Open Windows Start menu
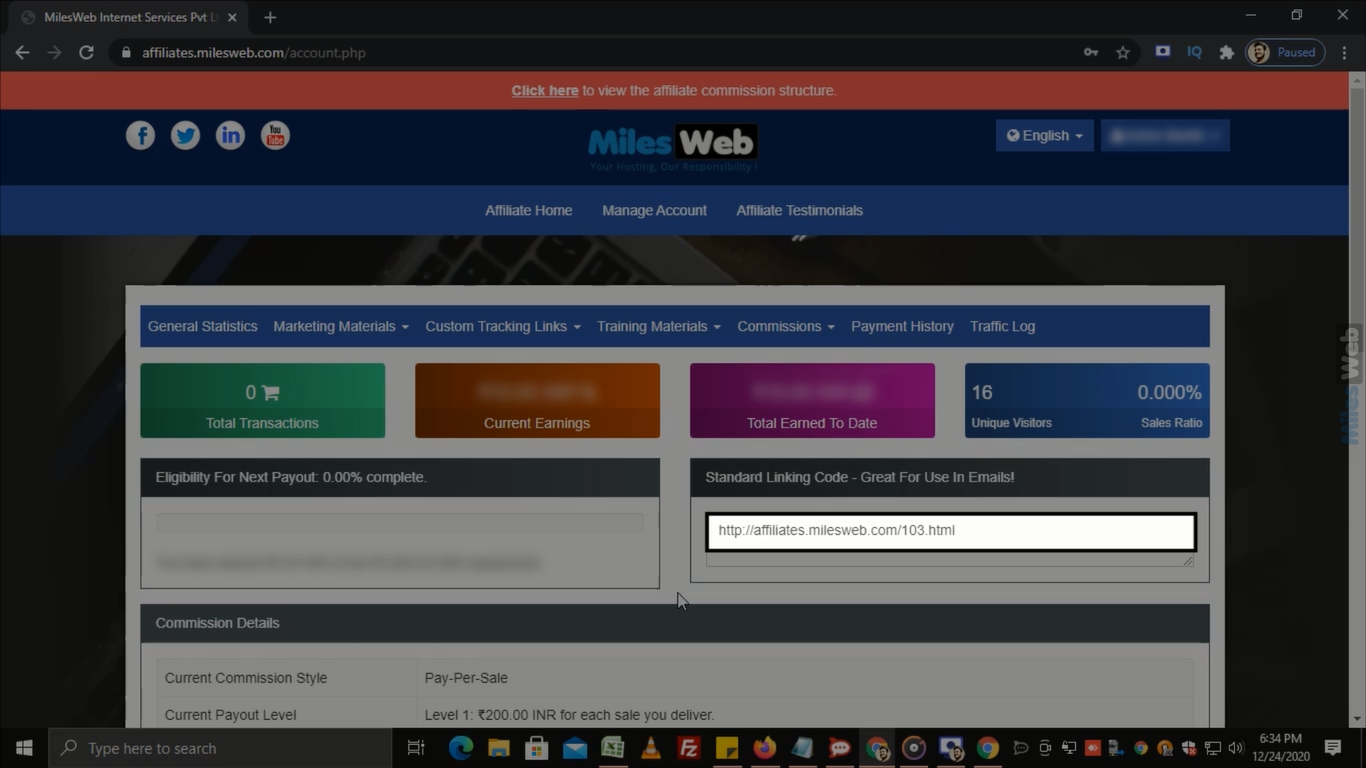This screenshot has width=1366, height=768. coord(24,748)
